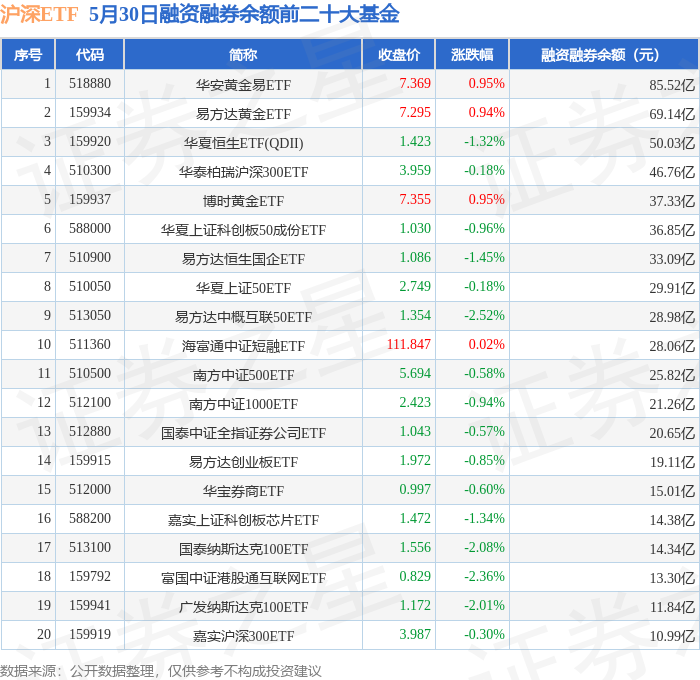The width and height of the screenshot is (700, 680).
Task: Click closing price 3.959
Action: point(415,171)
